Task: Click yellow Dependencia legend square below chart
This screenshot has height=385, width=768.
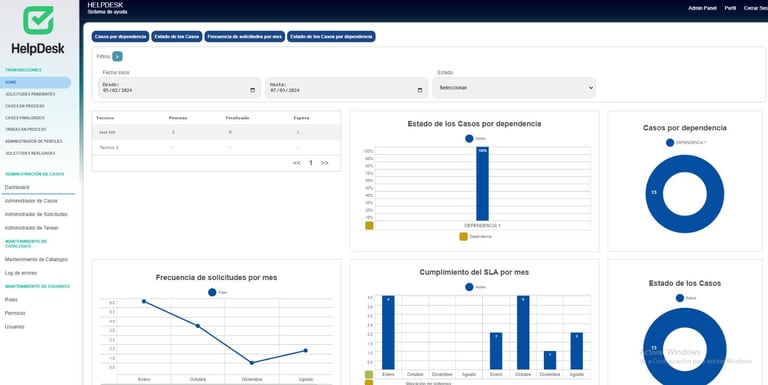Action: tap(463, 237)
